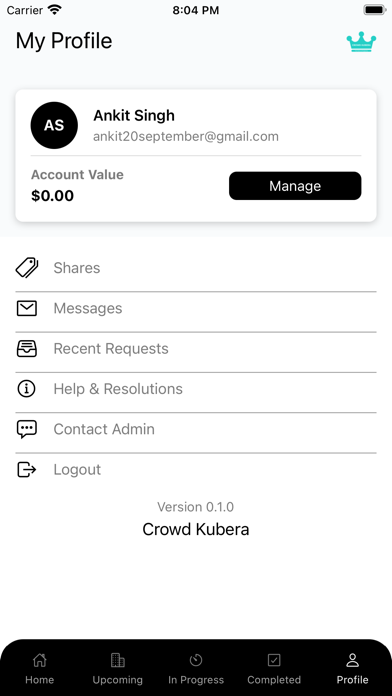Image resolution: width=392 pixels, height=696 pixels.
Task: Click the Messages envelope icon
Action: pyautogui.click(x=27, y=308)
